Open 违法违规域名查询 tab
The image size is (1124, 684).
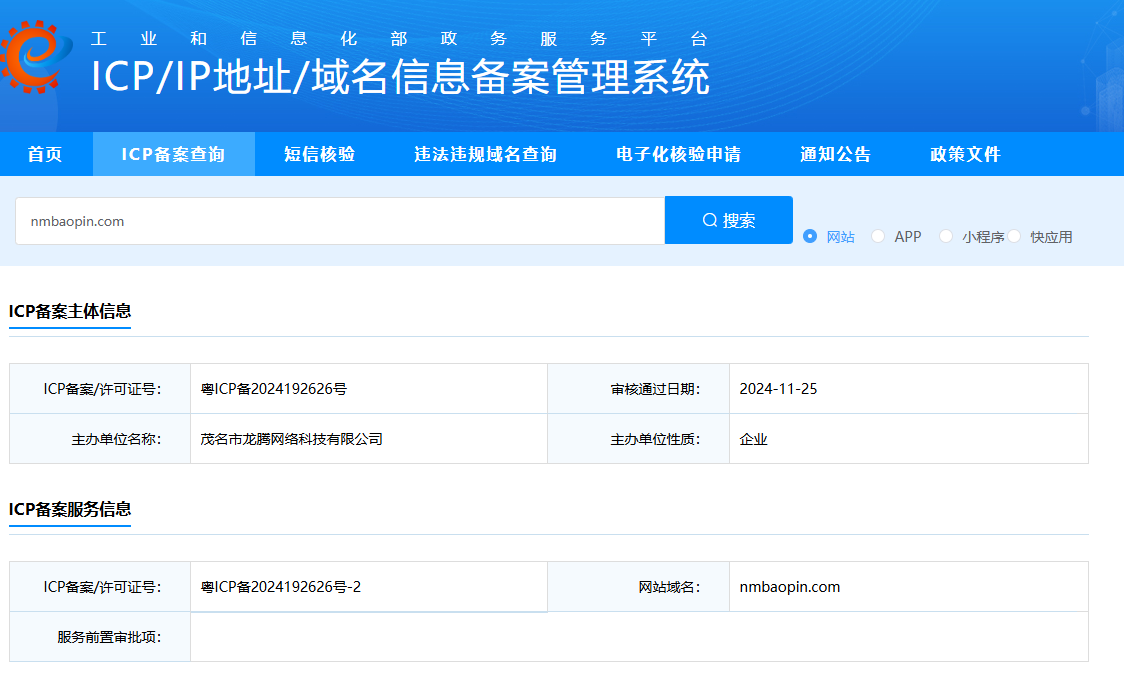coord(485,154)
